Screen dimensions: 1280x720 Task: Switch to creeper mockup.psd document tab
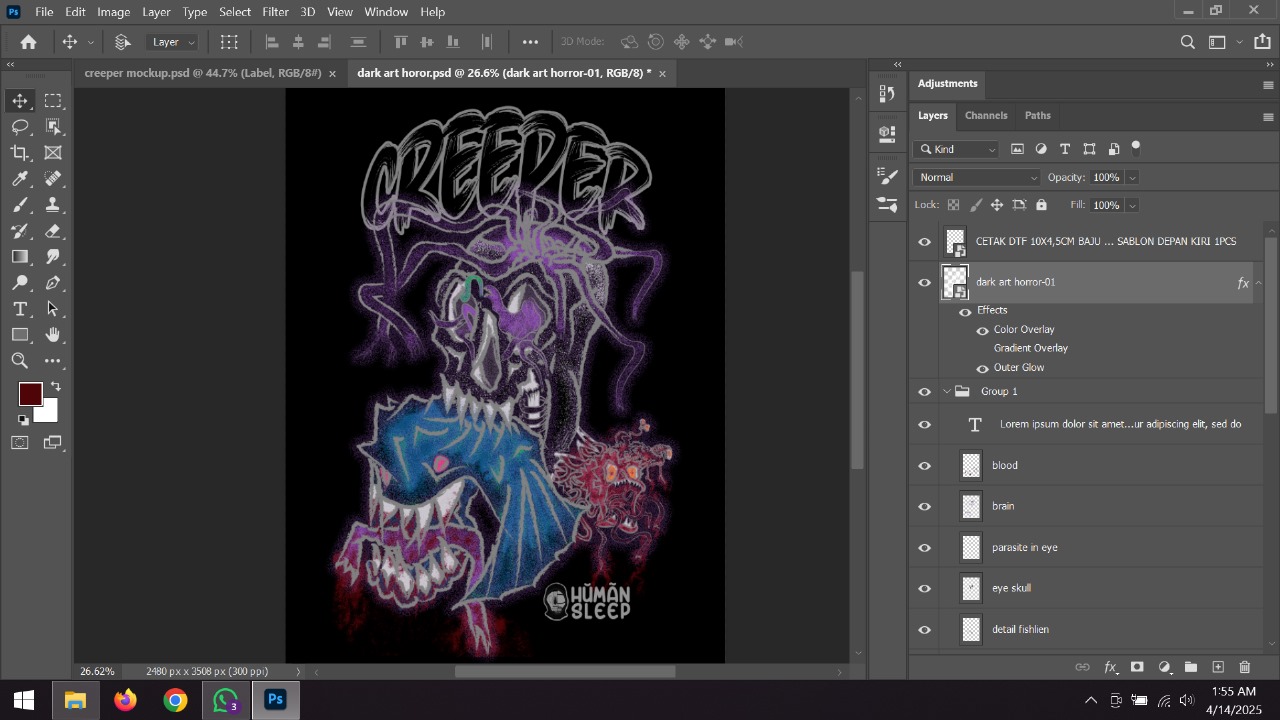point(203,73)
